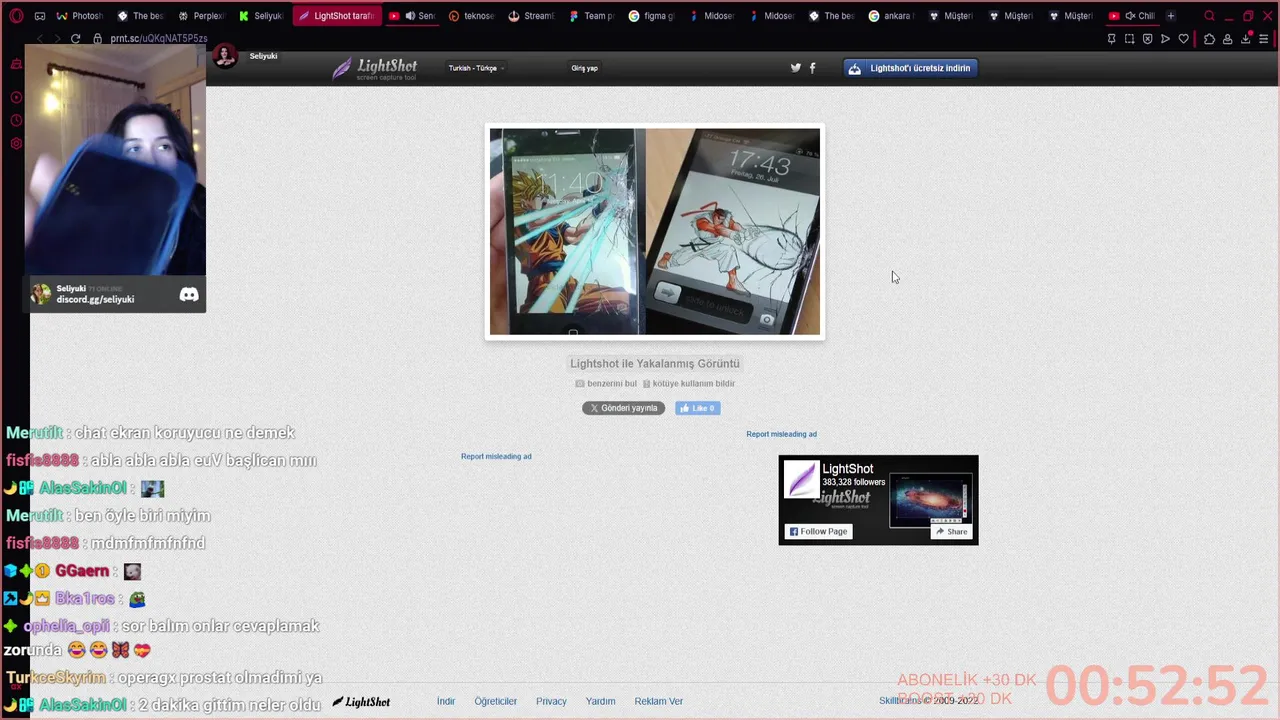The width and height of the screenshot is (1280, 720).
Task: Unmute the Chill YouTube tab speaker icon
Action: point(1129,16)
